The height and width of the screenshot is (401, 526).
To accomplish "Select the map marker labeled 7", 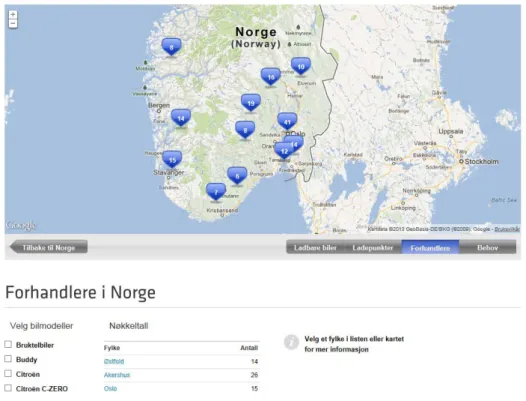I will pyautogui.click(x=216, y=192).
